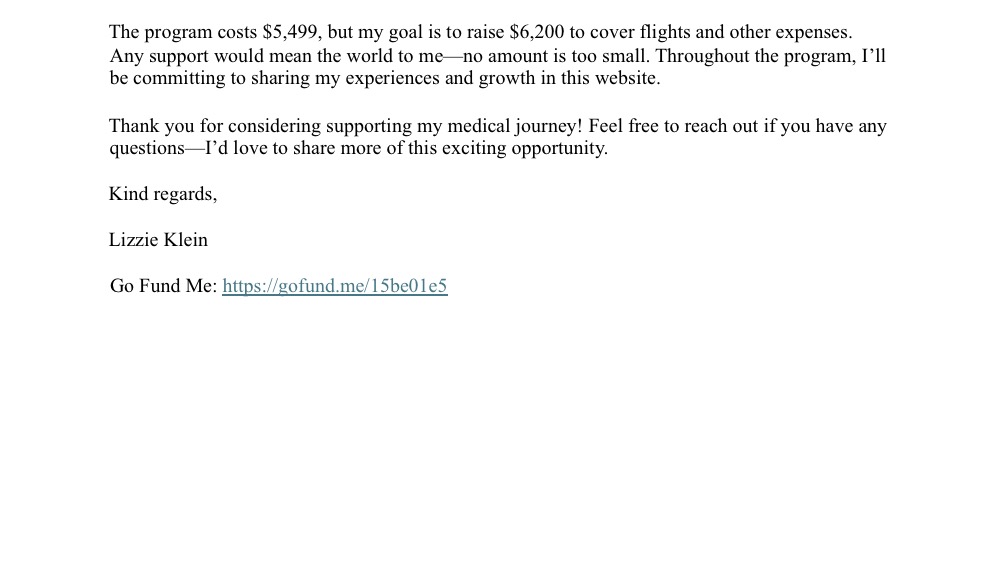
Task: Click the word "questions" before the dash
Action: pyautogui.click(x=147, y=148)
